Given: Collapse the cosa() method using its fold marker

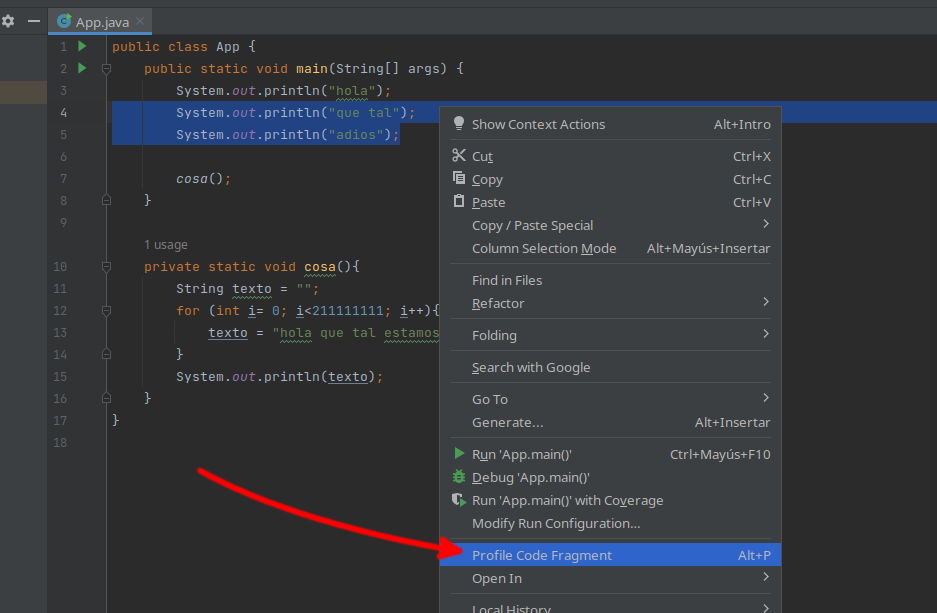Looking at the screenshot, I should click(106, 267).
